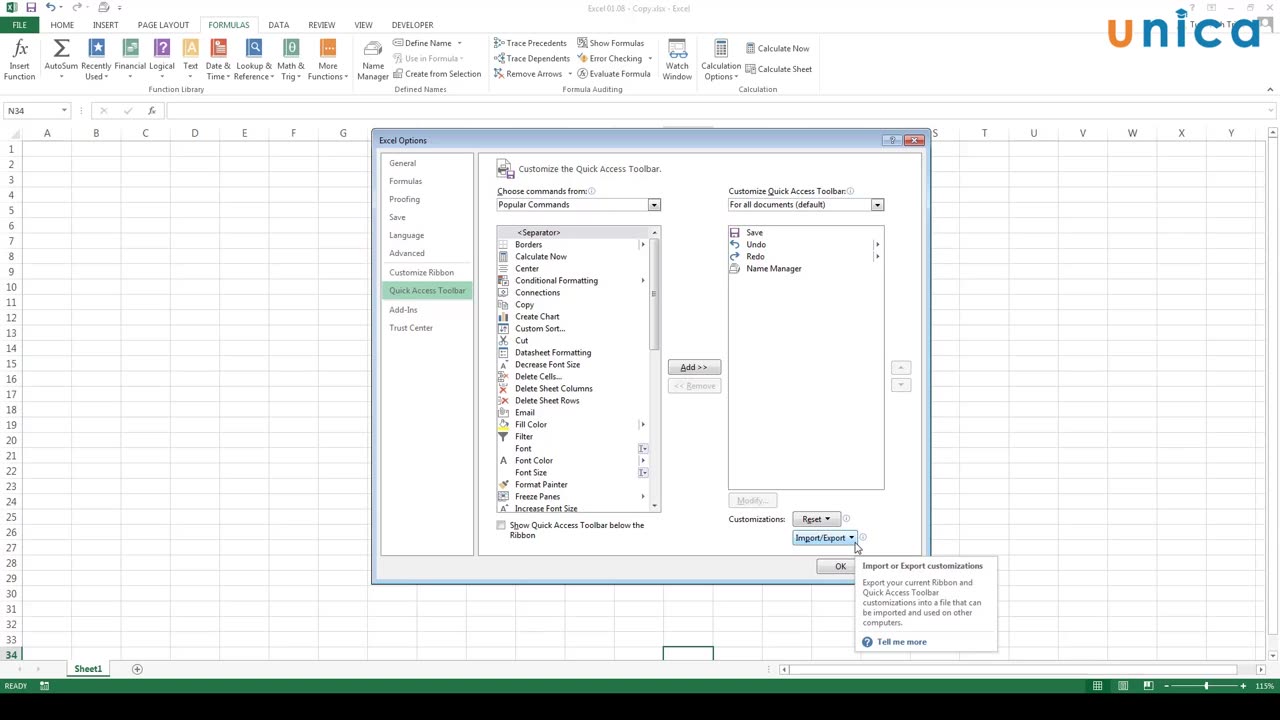
Task: Switch to the HOME tab
Action: pyautogui.click(x=62, y=25)
